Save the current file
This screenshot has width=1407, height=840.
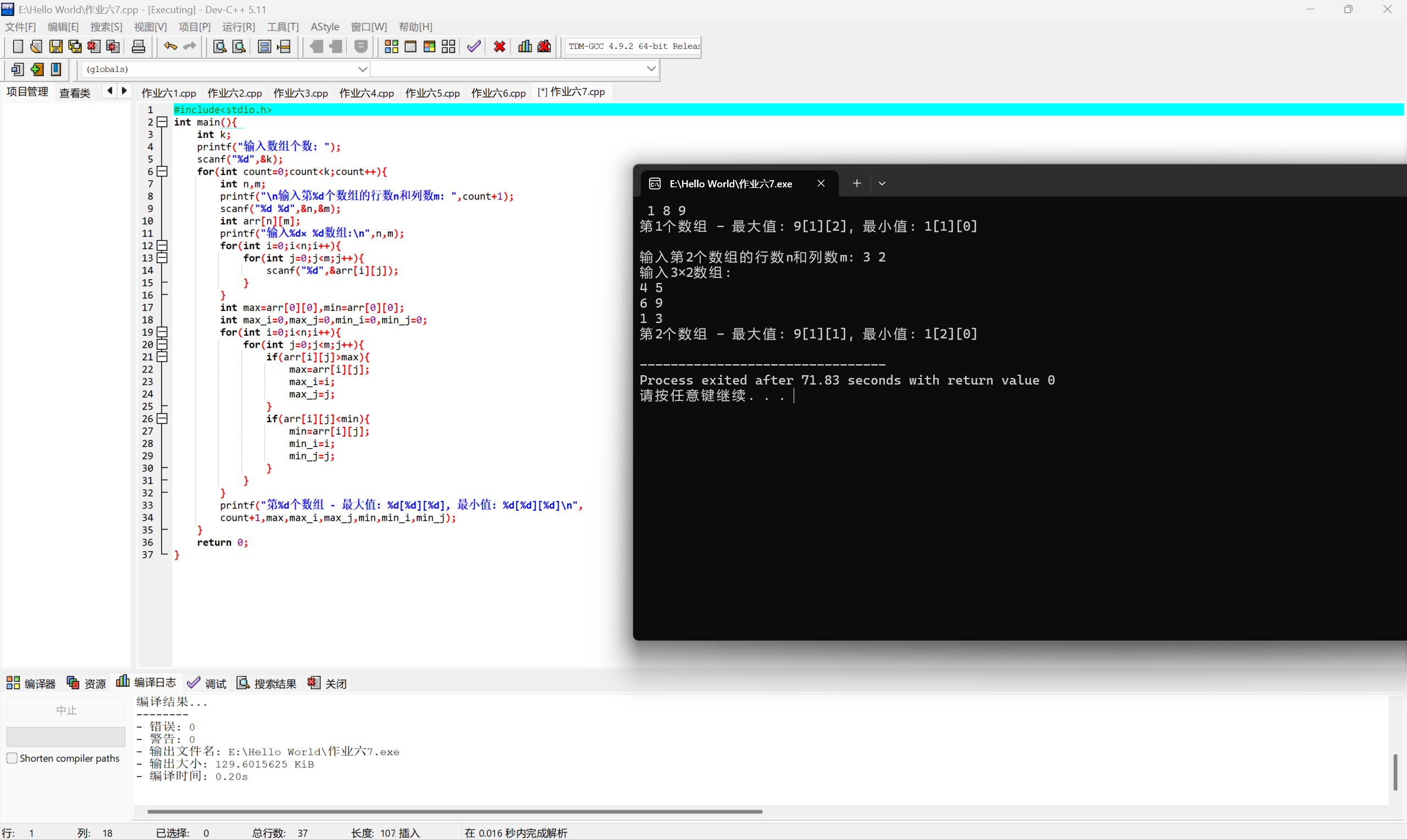[x=56, y=46]
